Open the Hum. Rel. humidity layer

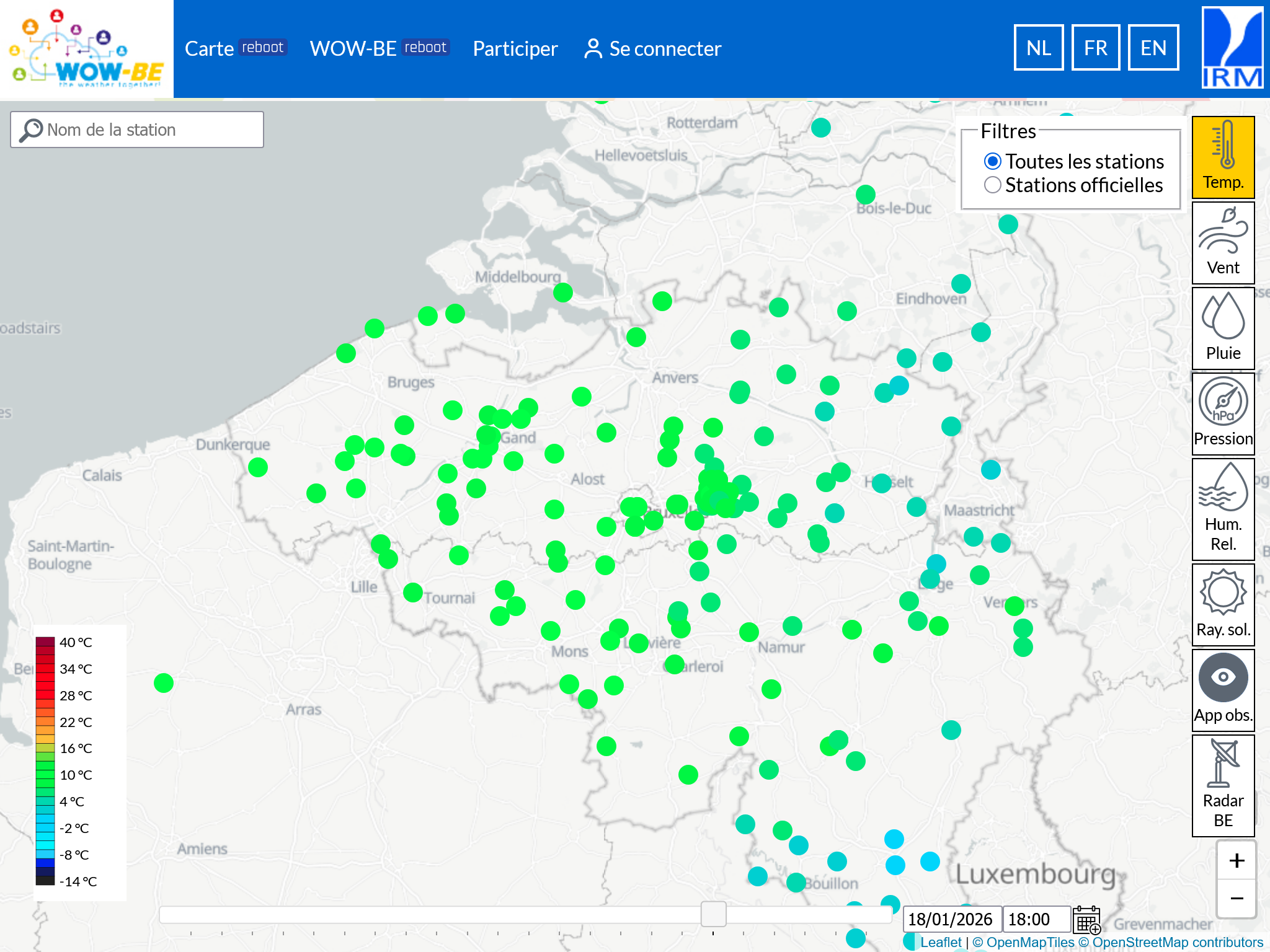[1223, 509]
